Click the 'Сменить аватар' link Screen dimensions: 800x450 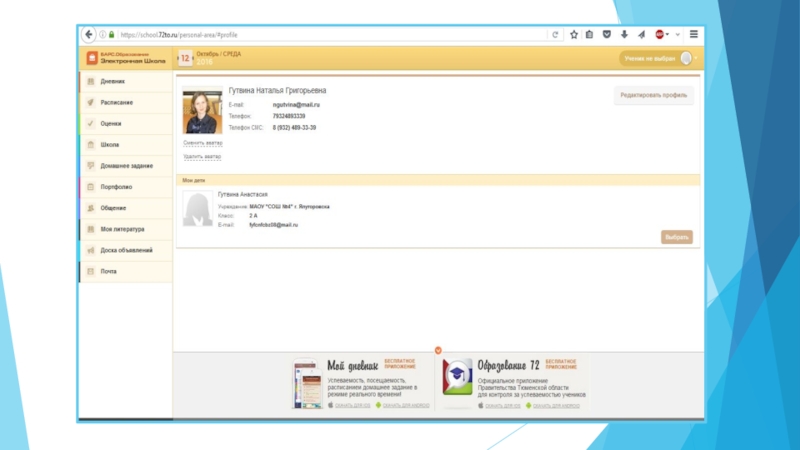tap(202, 143)
